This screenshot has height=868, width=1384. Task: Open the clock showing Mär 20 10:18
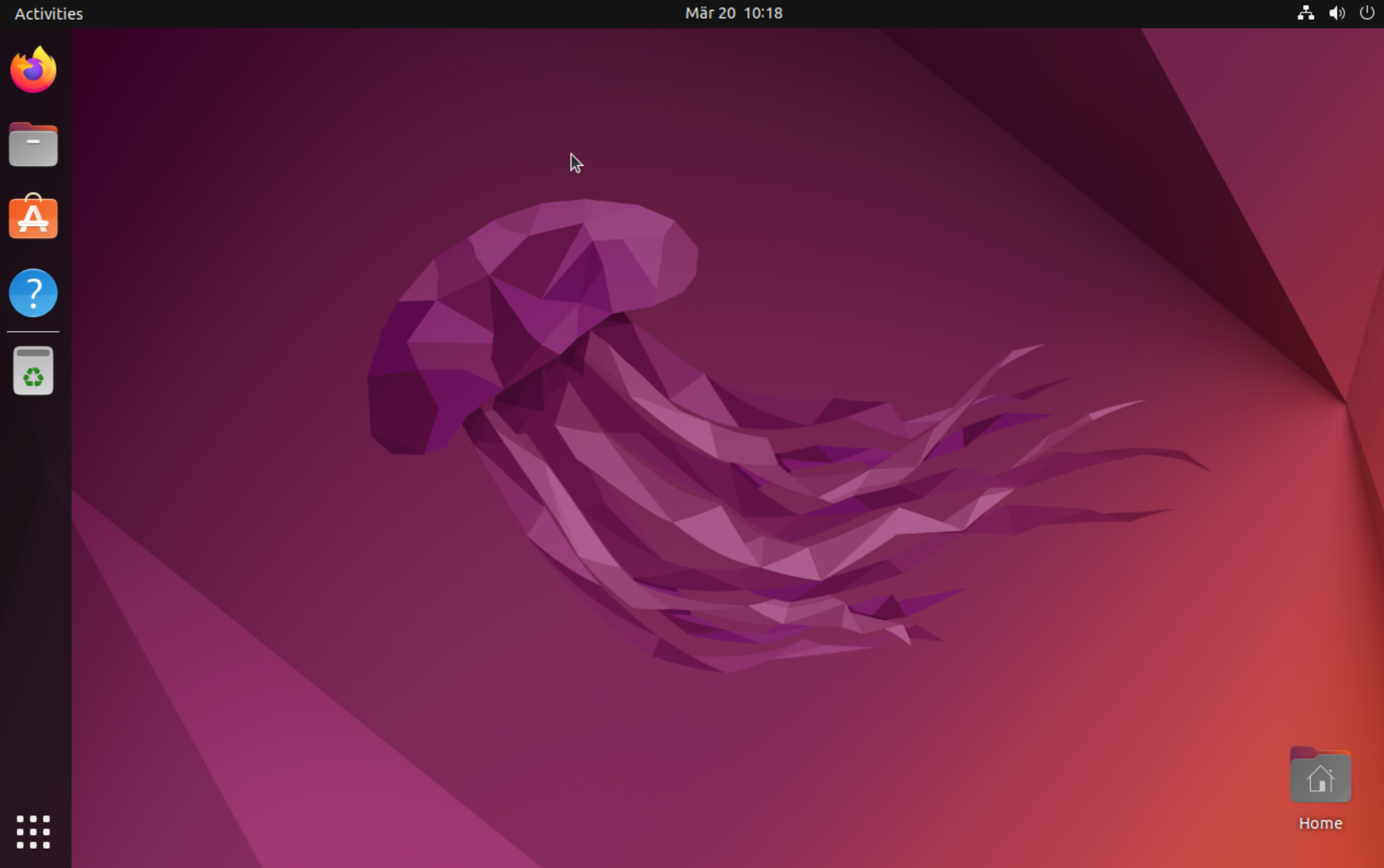(734, 13)
